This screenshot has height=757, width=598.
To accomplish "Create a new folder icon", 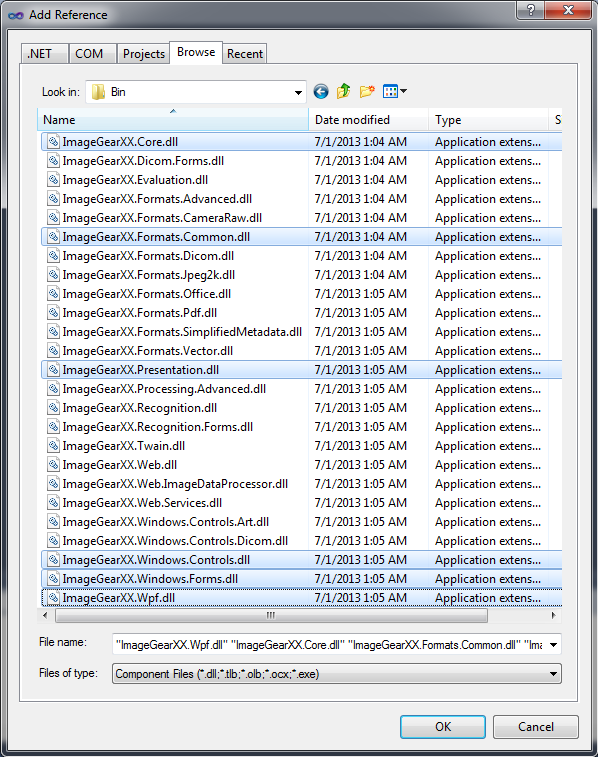I will tap(367, 91).
